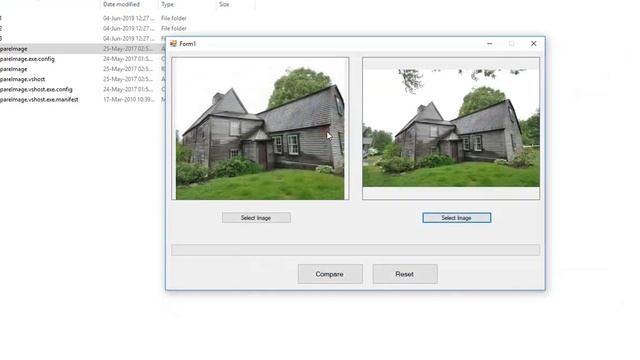The width and height of the screenshot is (640, 360).
Task: Select pareImage.vshost.exe.manifest file in Explorer
Action: [39, 100]
